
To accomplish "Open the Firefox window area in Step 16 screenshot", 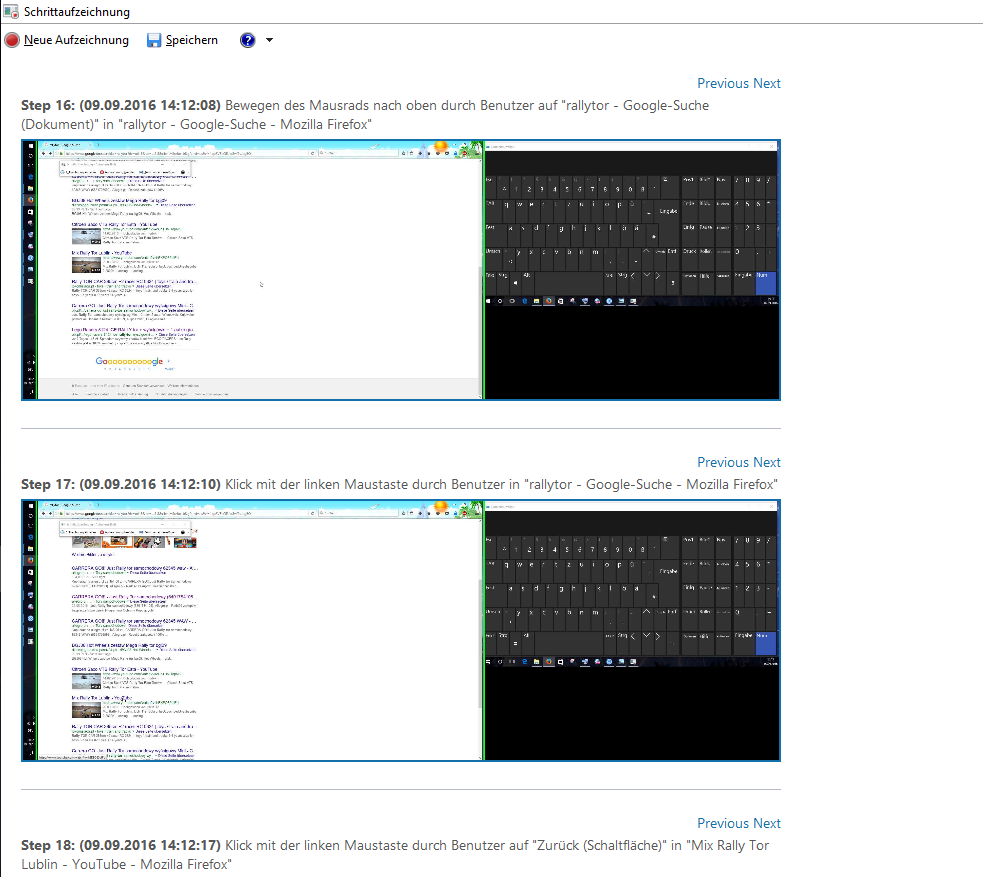I will click(x=260, y=270).
